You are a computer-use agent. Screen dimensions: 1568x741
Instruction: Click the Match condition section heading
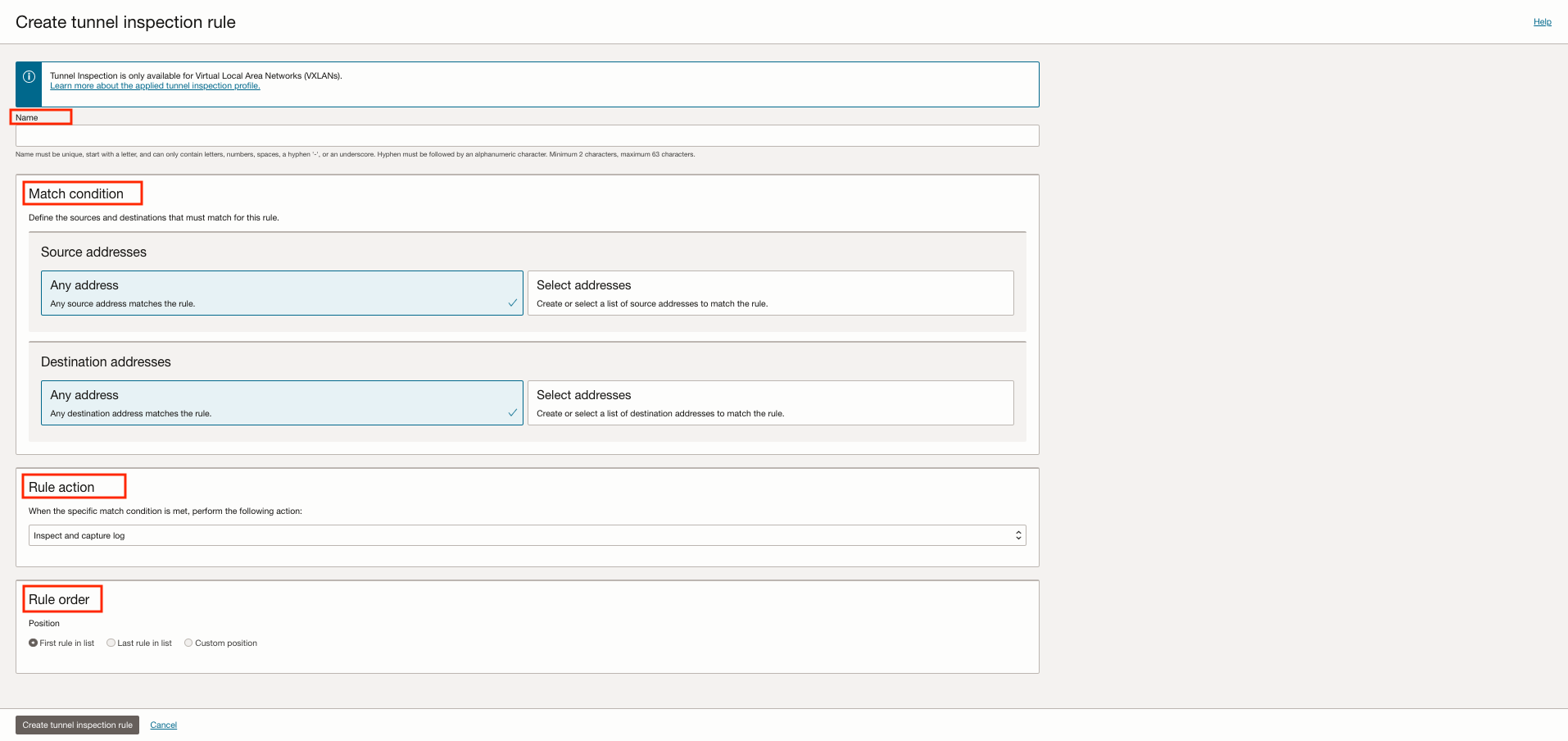[x=79, y=193]
